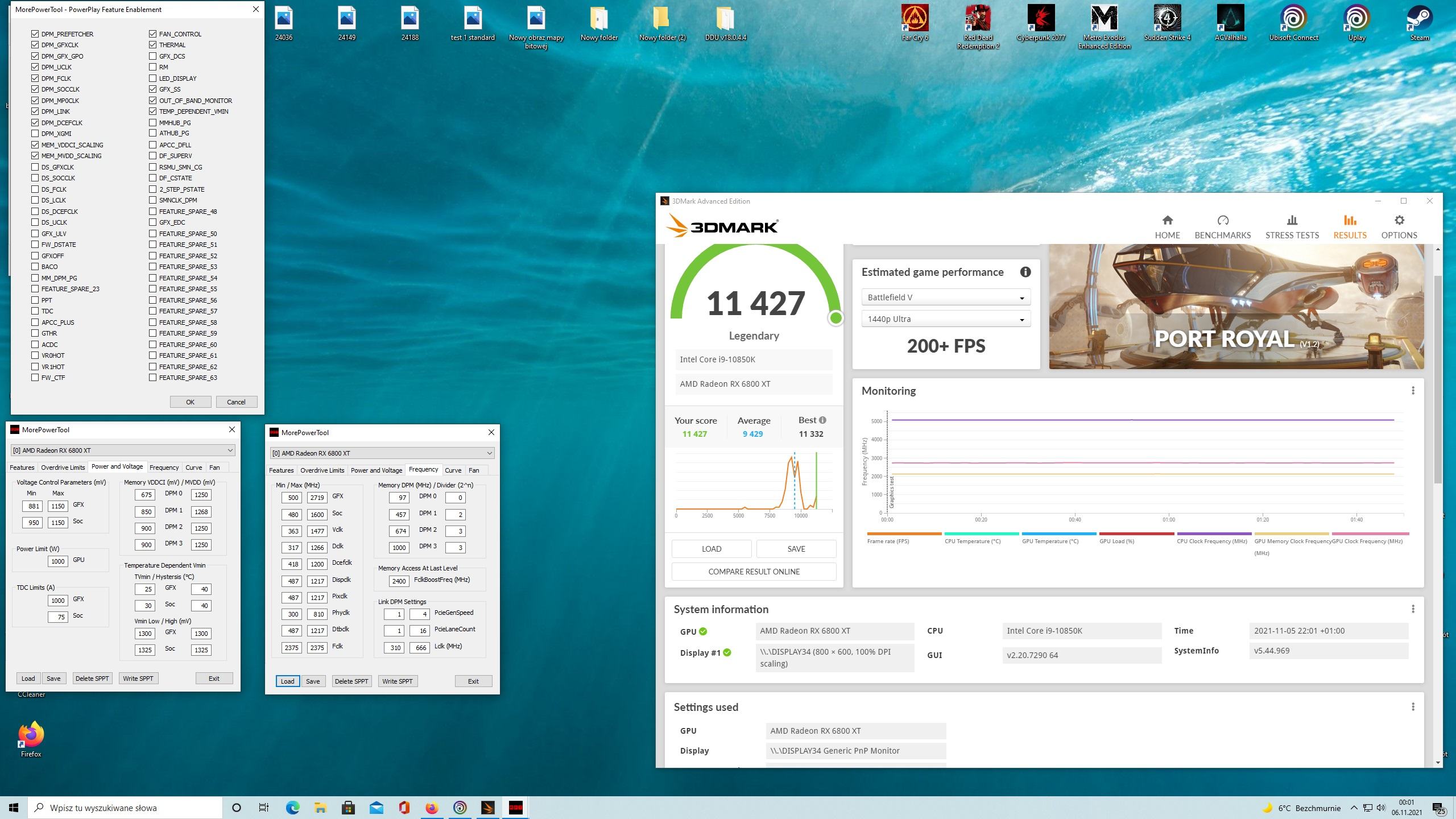Show estimated game performance info icon
Viewport: 1456px width, 819px height.
(x=1025, y=272)
